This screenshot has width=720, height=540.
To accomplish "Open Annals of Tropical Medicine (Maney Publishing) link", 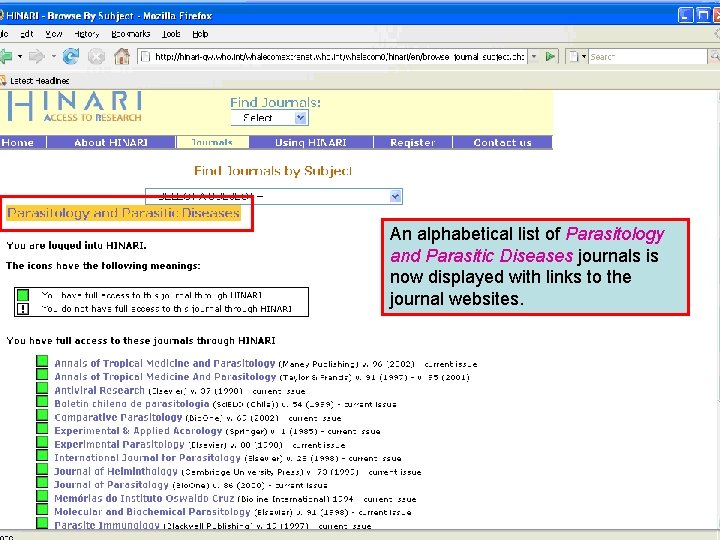I will coord(164,363).
